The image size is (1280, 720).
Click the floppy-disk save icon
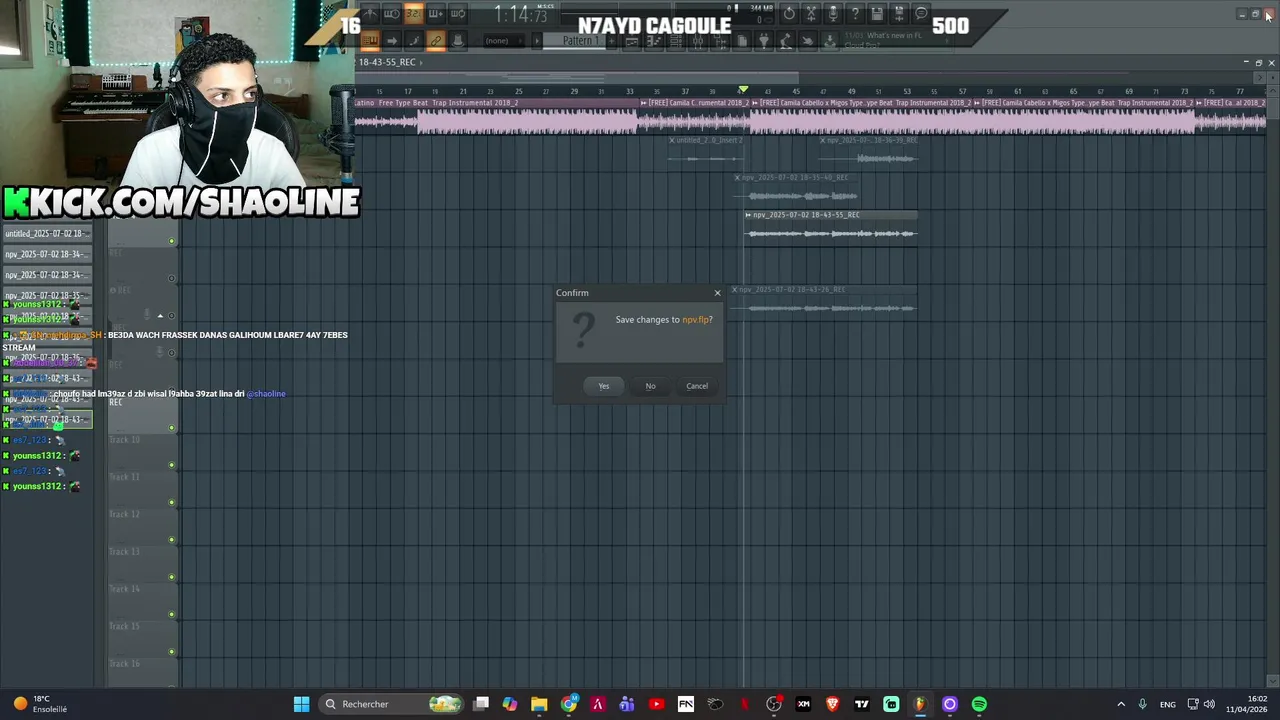coord(877,13)
